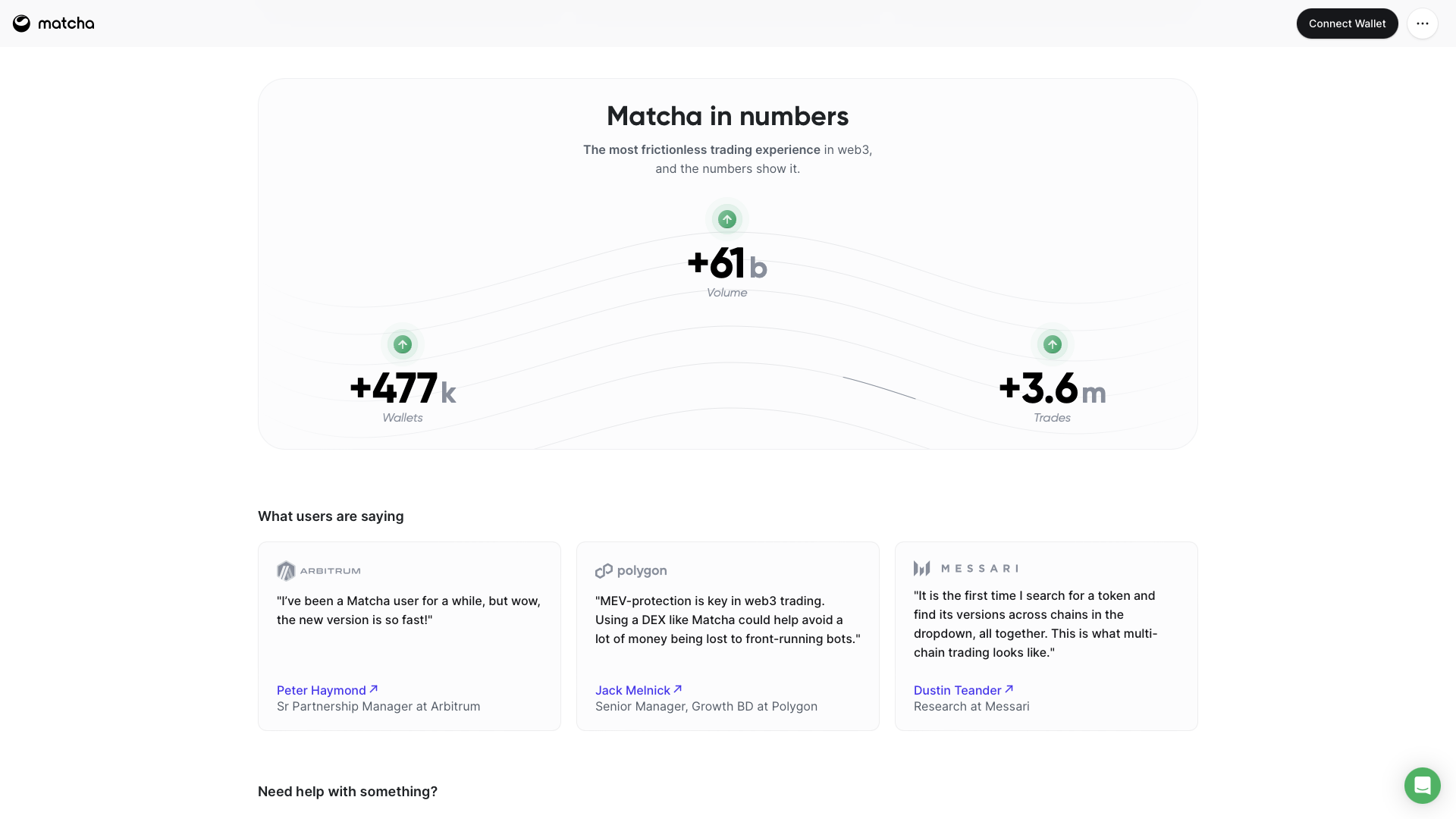Open Peter Haymond's profile link
Screen dimensions: 1456x819
click(322, 690)
